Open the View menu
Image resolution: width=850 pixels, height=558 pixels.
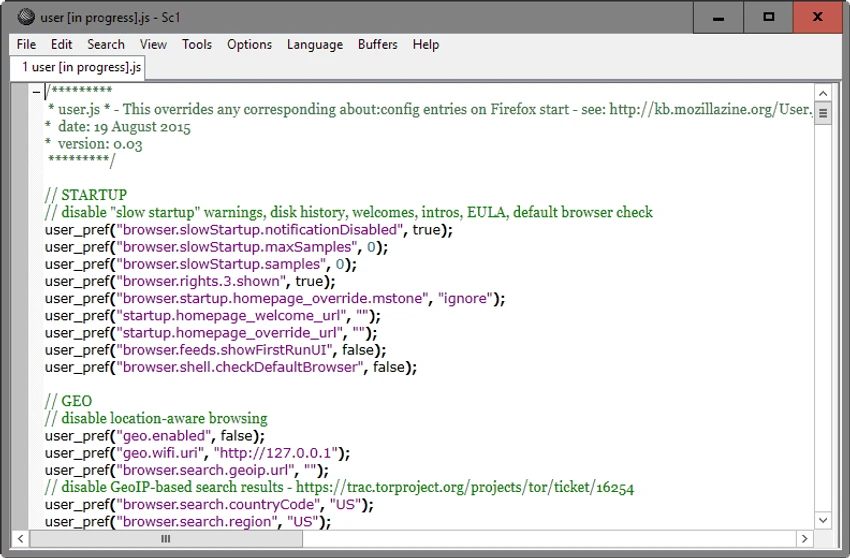tap(153, 44)
